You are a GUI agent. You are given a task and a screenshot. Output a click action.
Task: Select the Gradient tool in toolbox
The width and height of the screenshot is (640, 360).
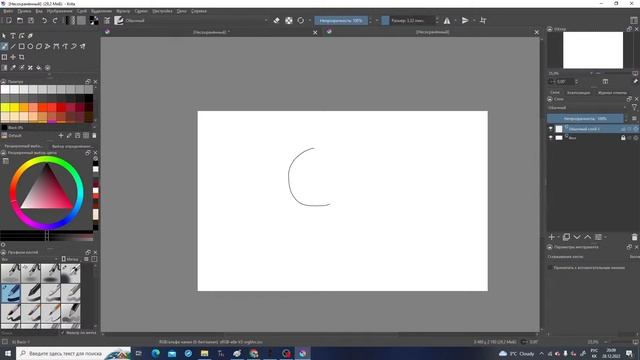point(4,68)
